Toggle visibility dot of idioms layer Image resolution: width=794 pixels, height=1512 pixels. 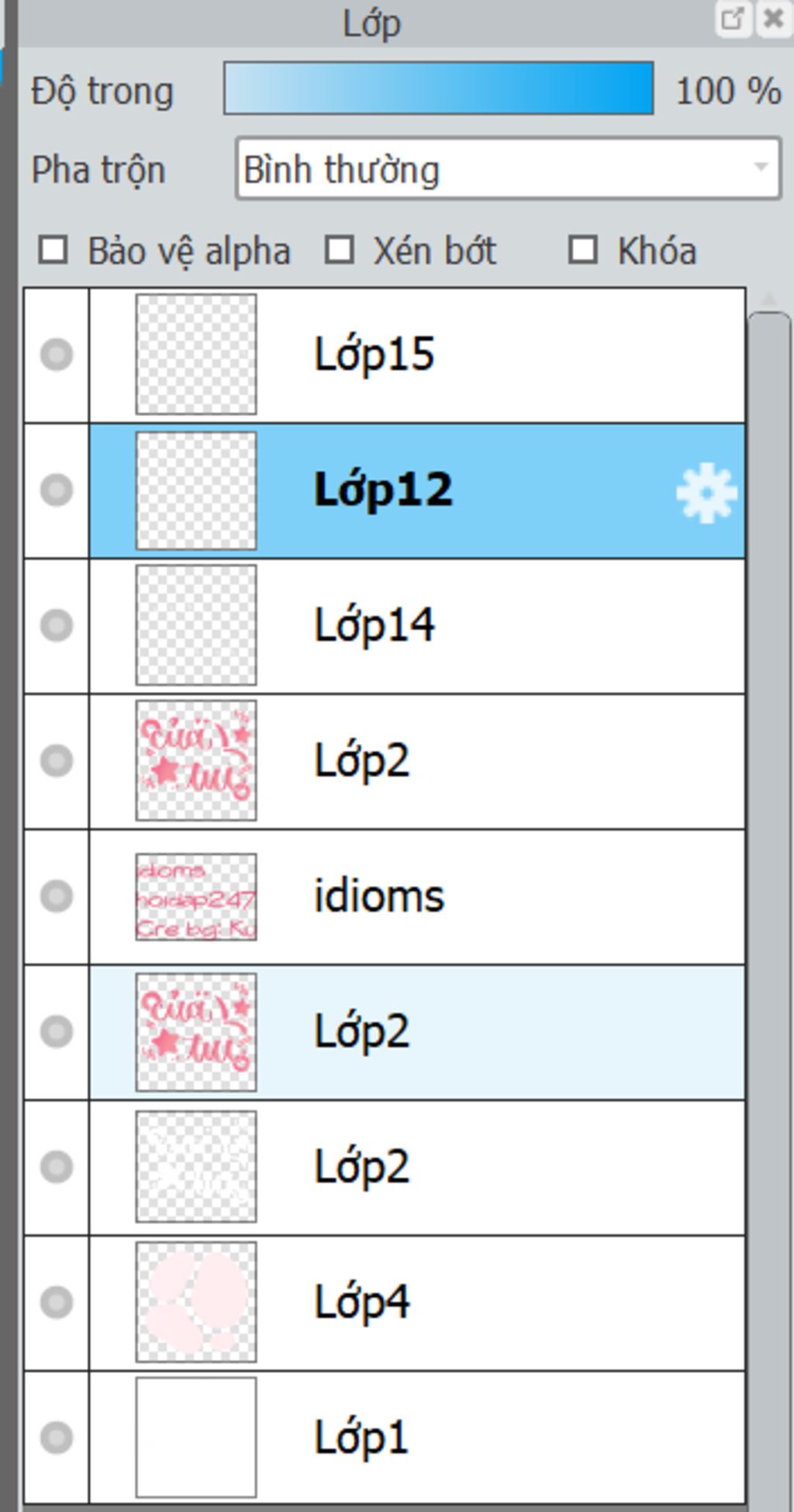point(57,896)
